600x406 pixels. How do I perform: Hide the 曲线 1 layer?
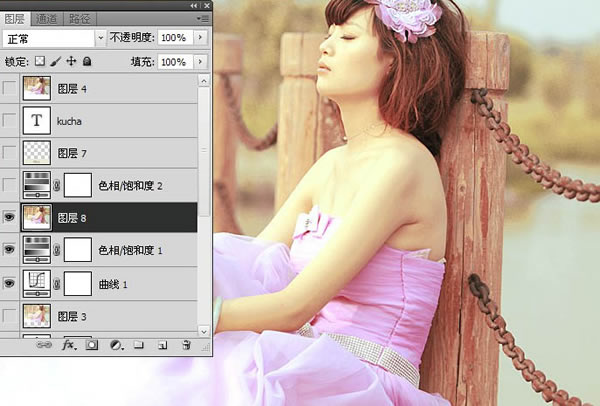pos(9,283)
